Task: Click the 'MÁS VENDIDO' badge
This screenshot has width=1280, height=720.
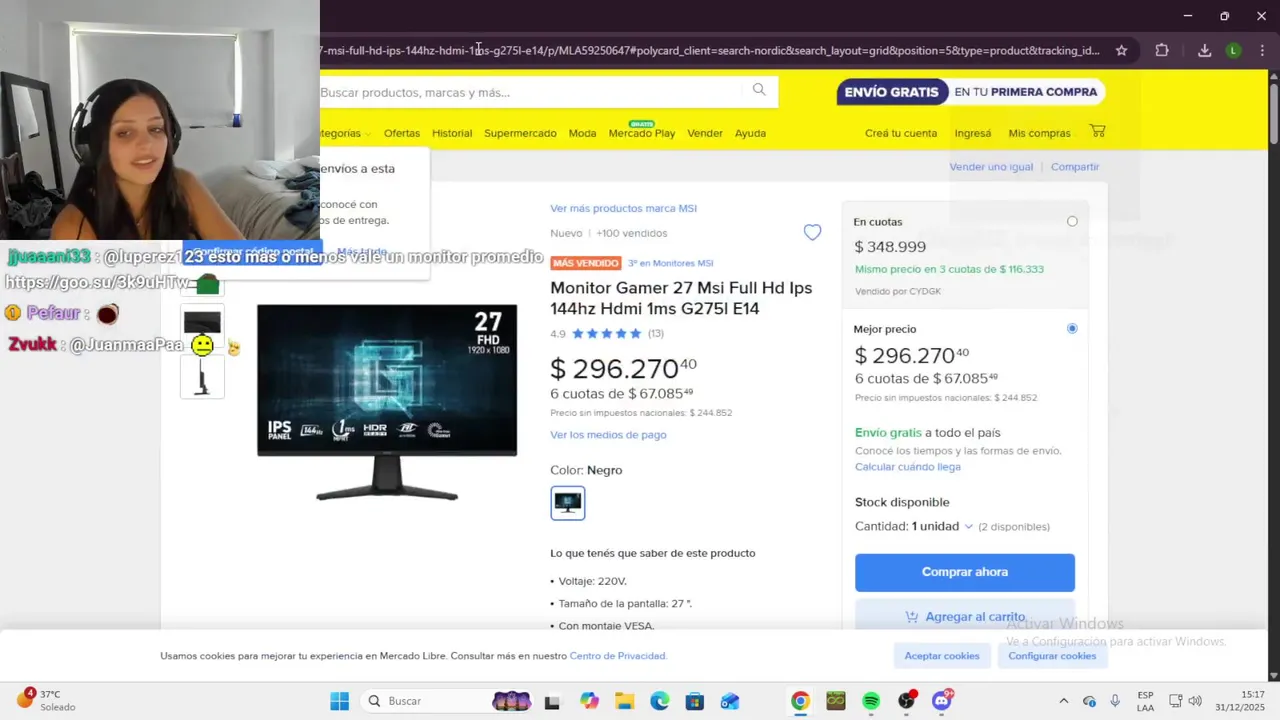Action: (x=585, y=263)
